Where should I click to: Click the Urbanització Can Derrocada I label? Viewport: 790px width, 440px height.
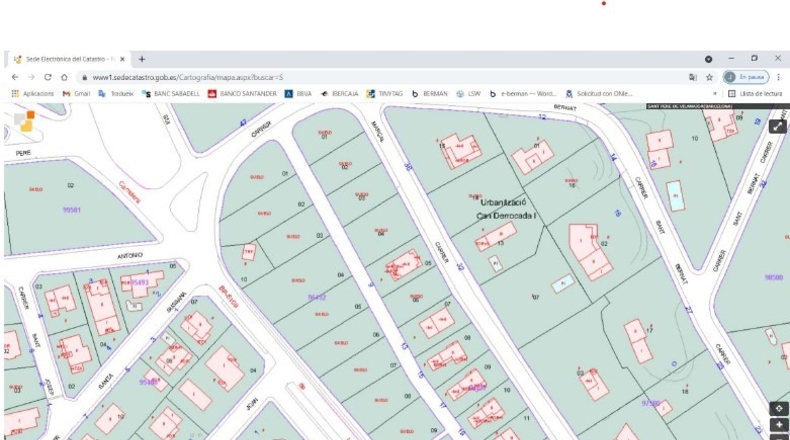(506, 209)
